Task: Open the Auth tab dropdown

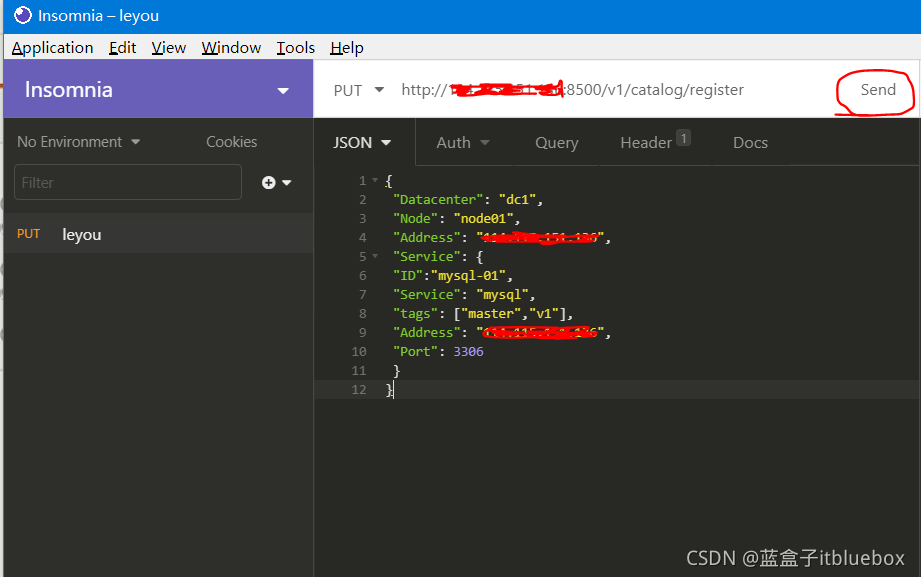Action: 463,143
